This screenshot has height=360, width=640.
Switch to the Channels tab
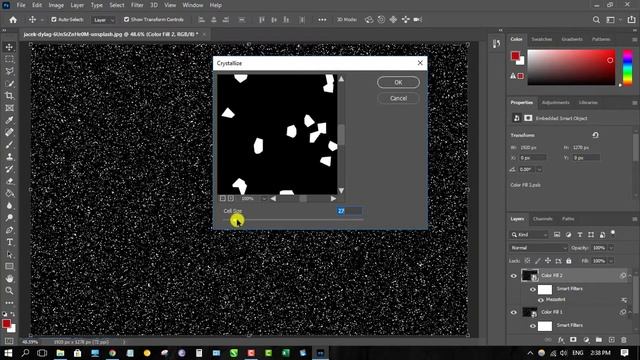point(542,219)
